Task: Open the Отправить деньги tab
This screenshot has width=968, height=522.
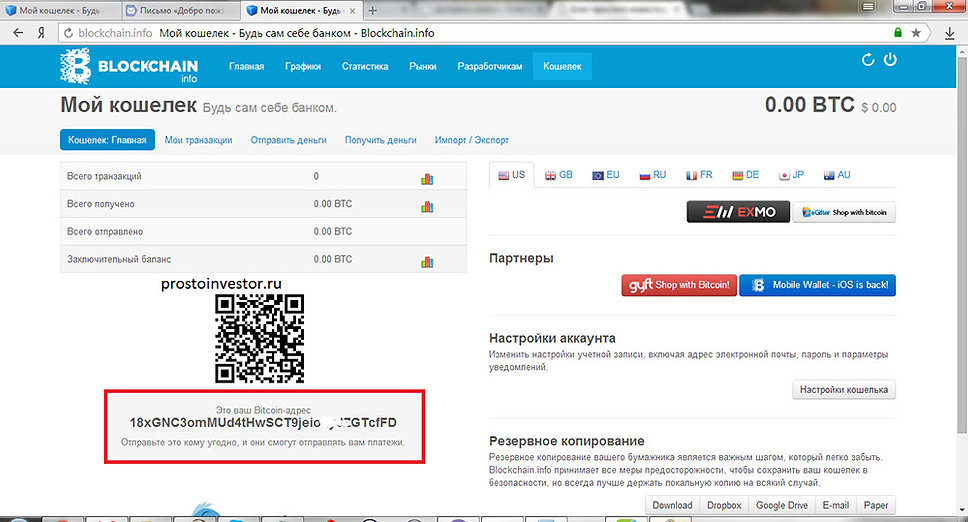Action: pyautogui.click(x=288, y=140)
